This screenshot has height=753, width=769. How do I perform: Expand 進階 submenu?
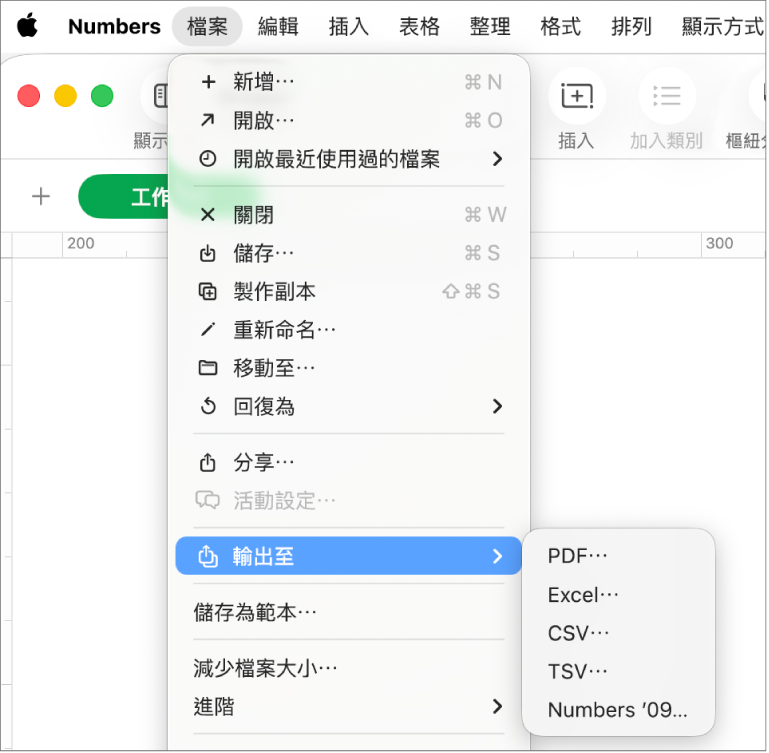pyautogui.click(x=349, y=706)
